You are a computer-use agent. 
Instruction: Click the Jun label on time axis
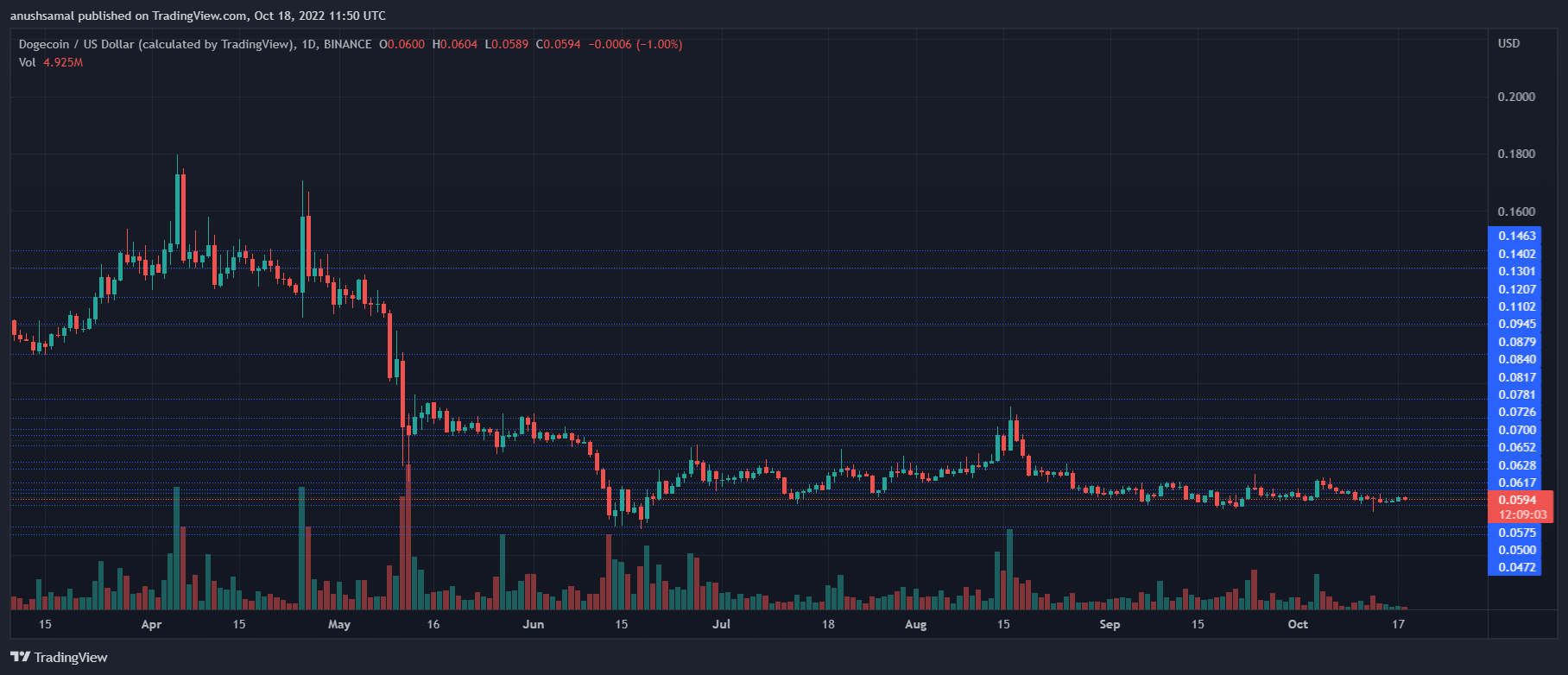534,624
